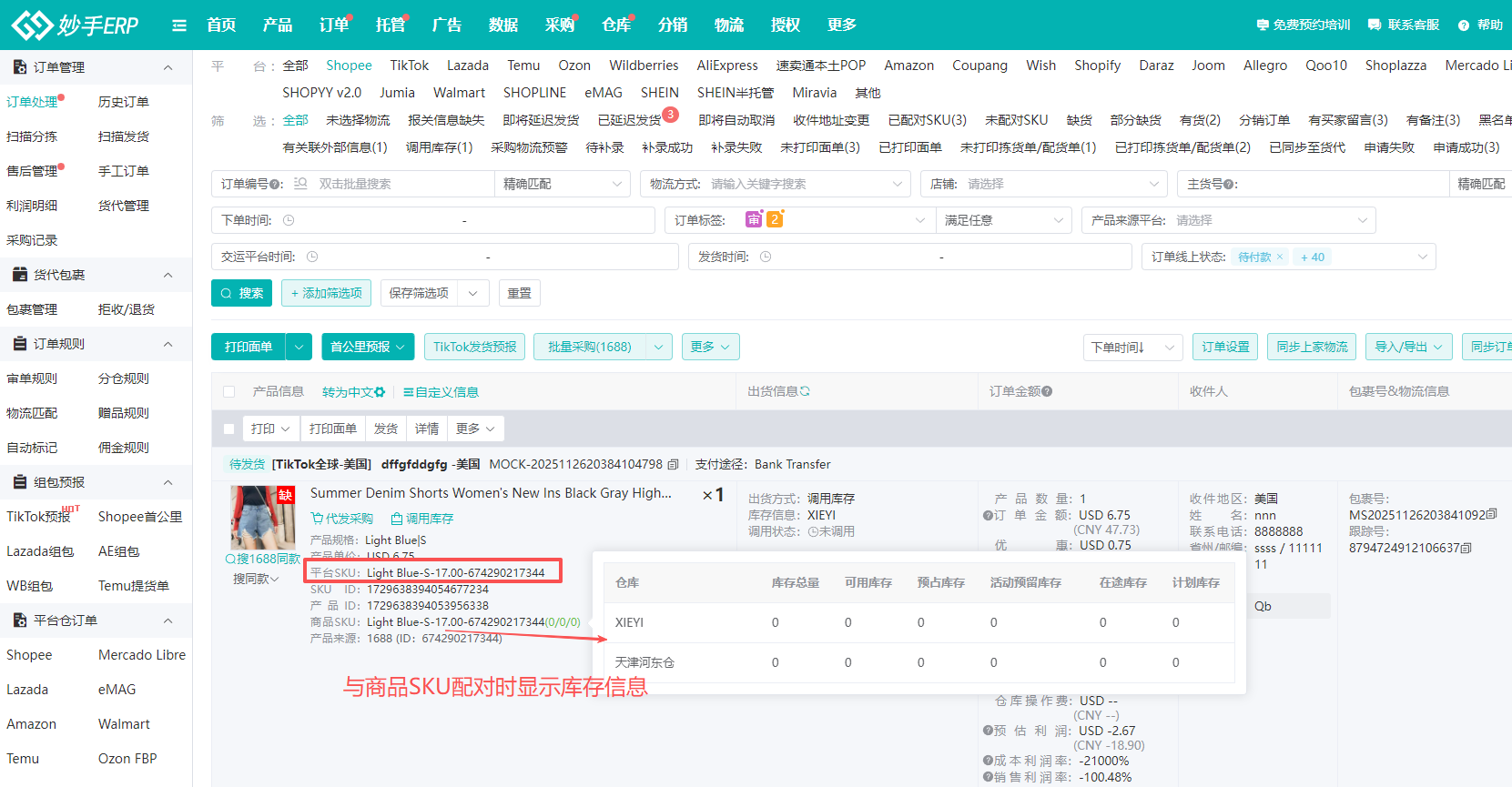The image size is (1512, 787).
Task: Click the 妙手ERP logo icon
Action: coord(32,25)
